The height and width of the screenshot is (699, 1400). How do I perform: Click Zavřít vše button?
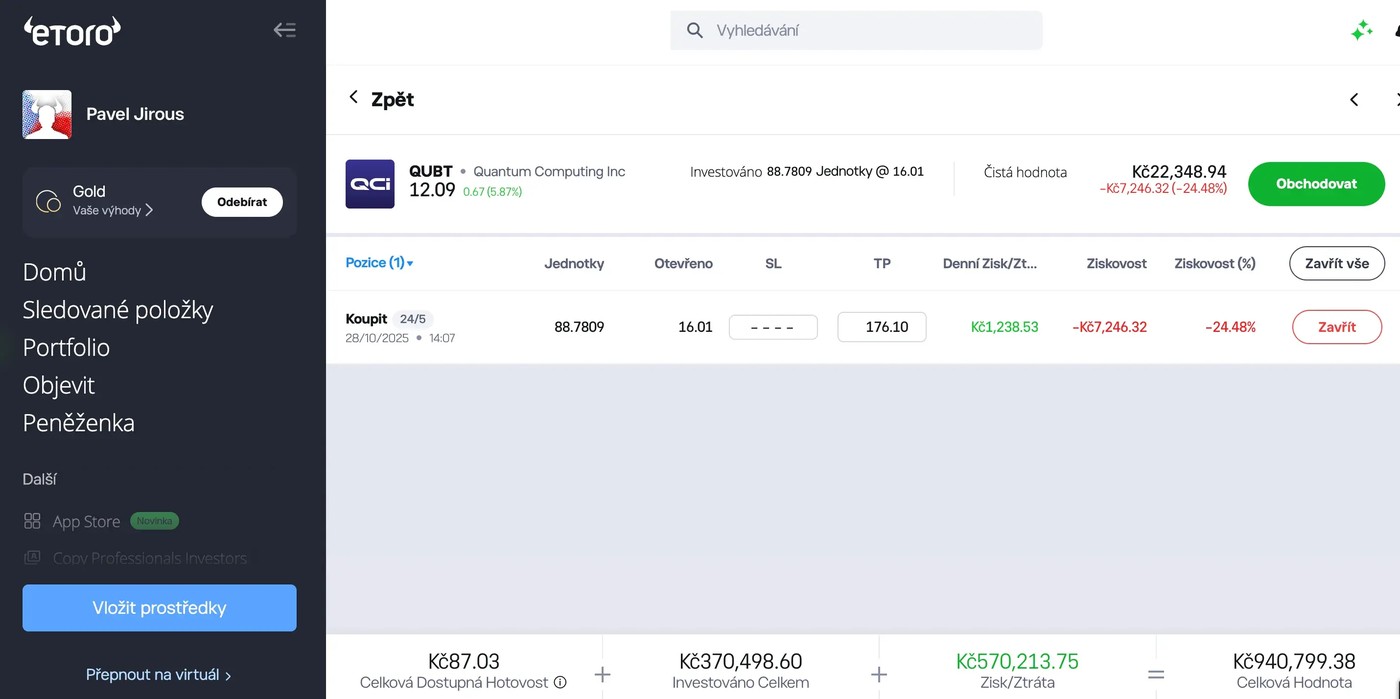[1337, 263]
